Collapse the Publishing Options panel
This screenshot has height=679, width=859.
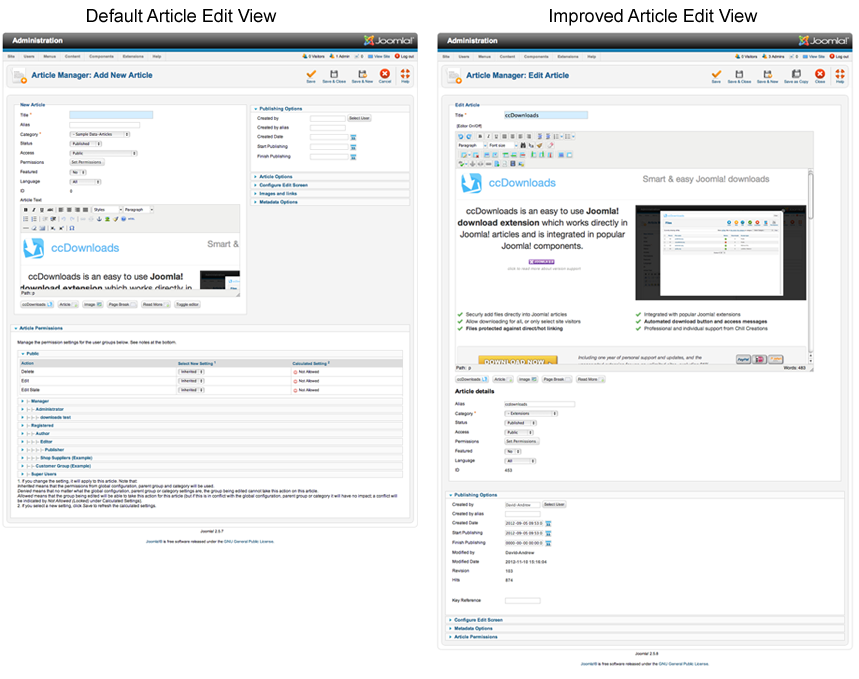(282, 109)
